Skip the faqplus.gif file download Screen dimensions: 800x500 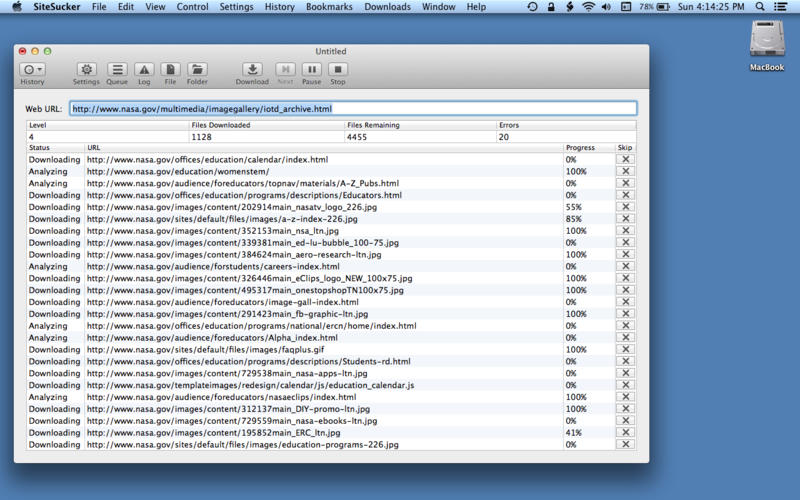pos(625,350)
